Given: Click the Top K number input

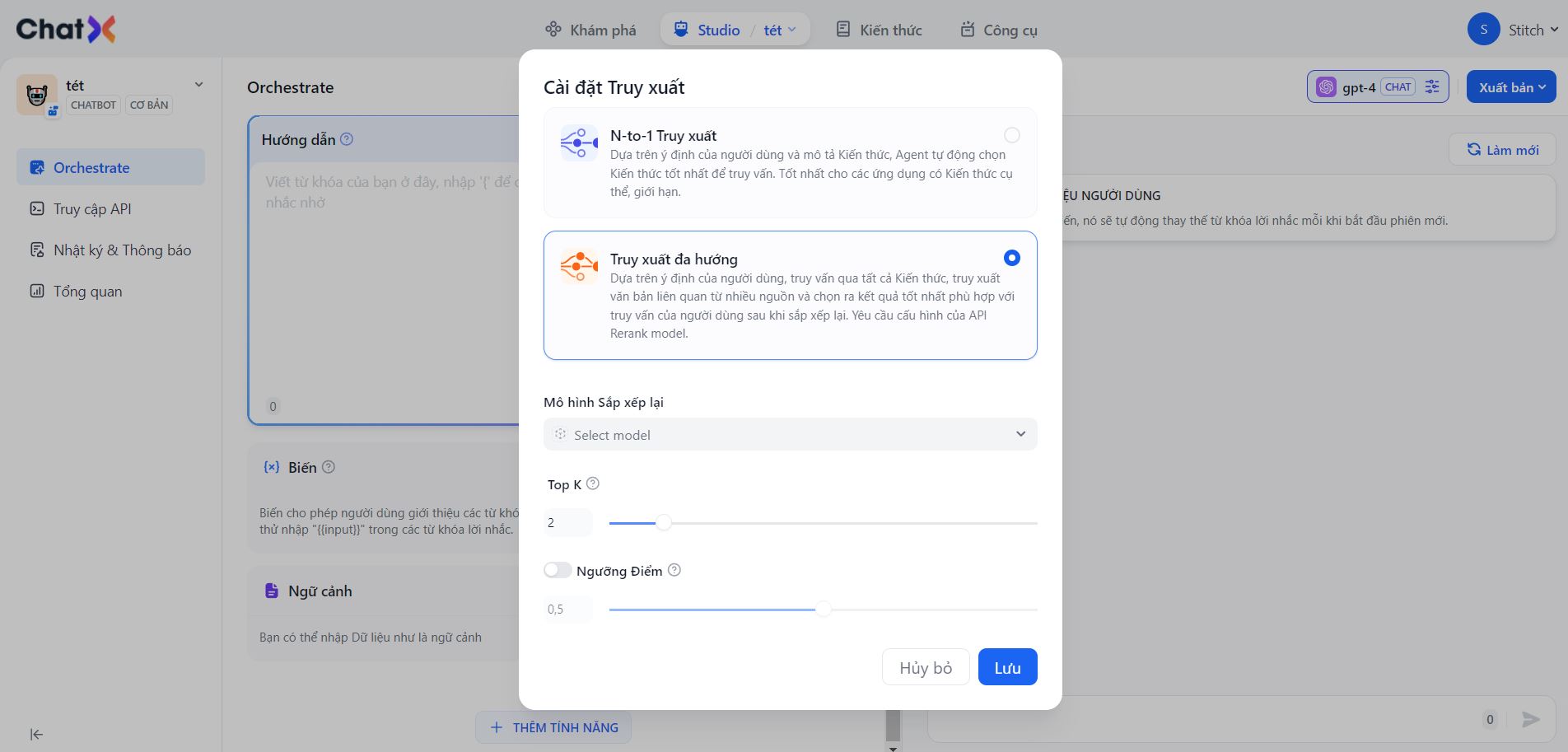Looking at the screenshot, I should 567,522.
